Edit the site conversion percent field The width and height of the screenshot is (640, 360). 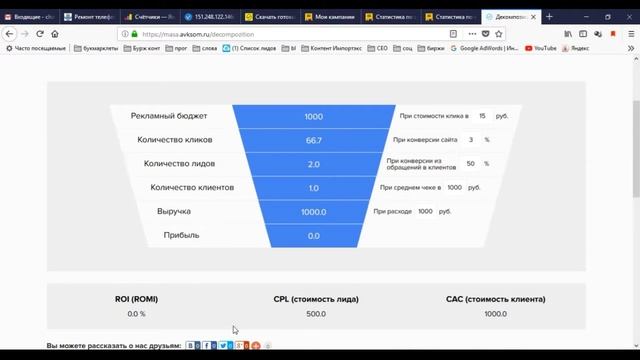coord(471,140)
